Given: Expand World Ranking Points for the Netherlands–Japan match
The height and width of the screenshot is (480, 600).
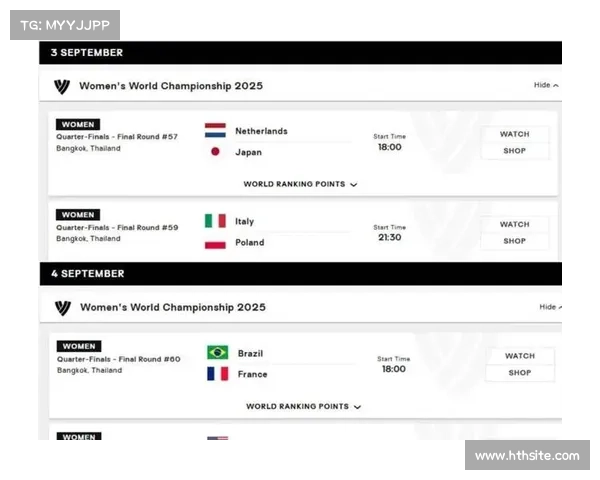Looking at the screenshot, I should (300, 184).
